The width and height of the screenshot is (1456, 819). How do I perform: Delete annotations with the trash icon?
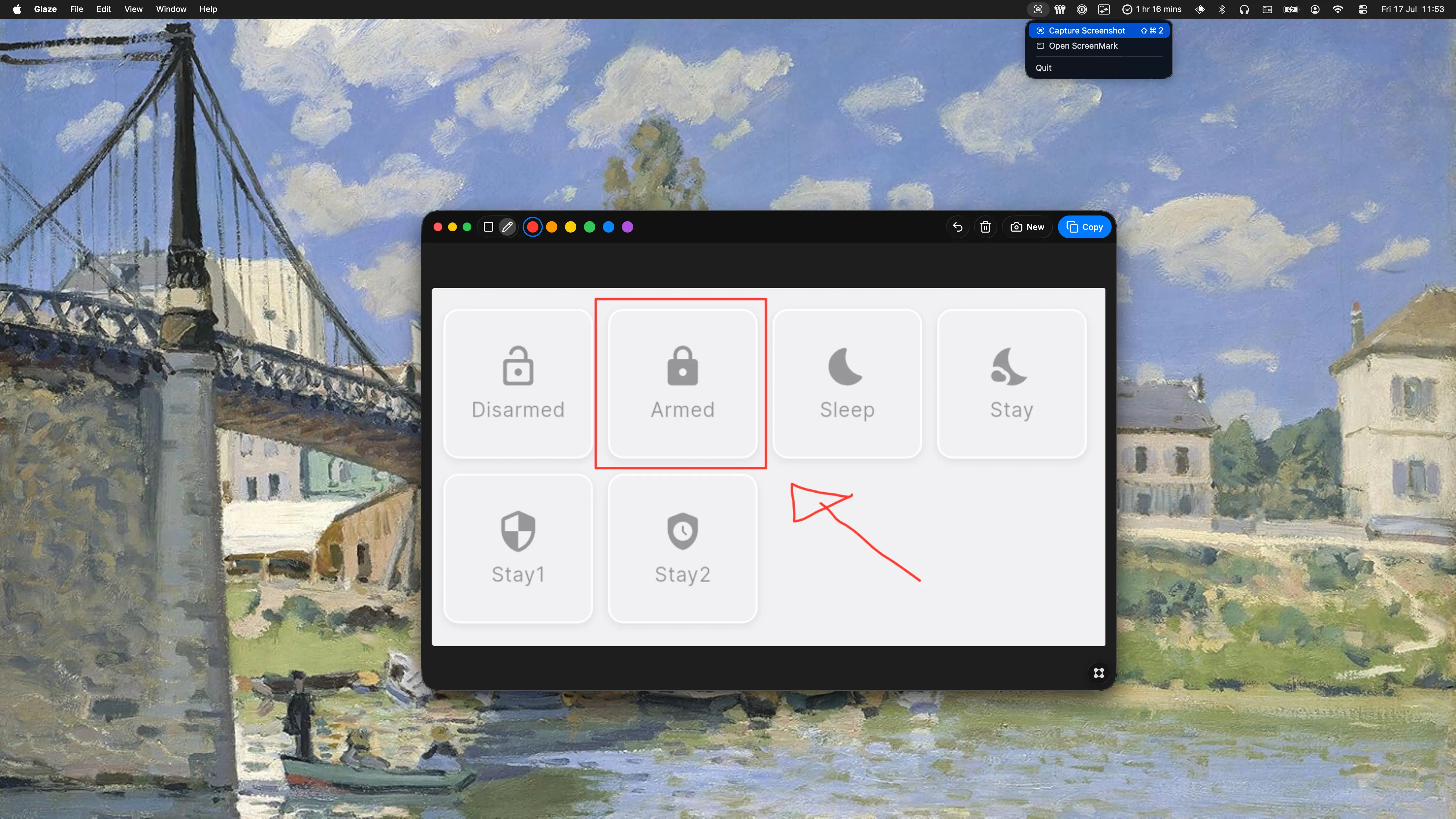985,227
